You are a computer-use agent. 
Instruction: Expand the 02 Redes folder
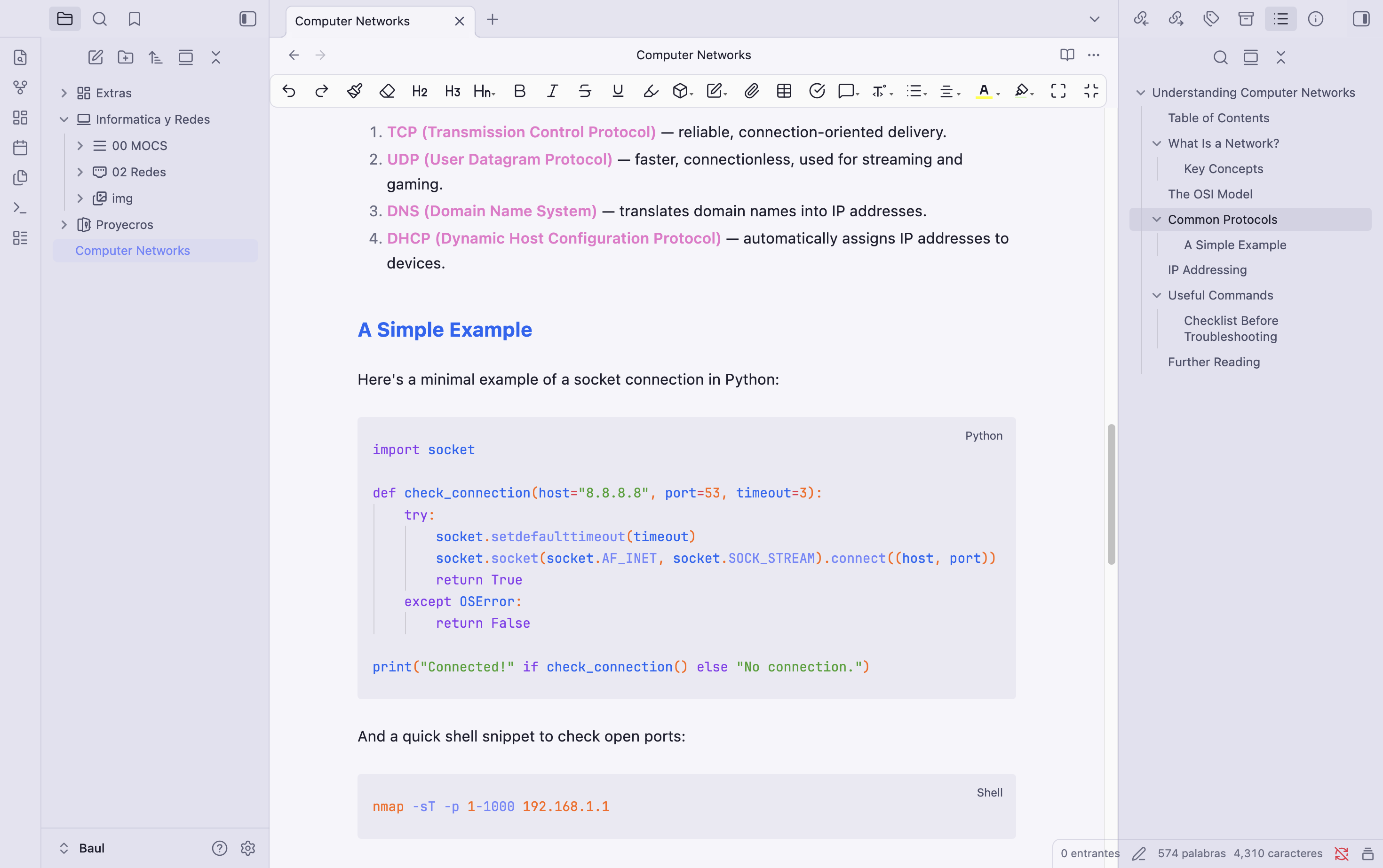tap(80, 172)
